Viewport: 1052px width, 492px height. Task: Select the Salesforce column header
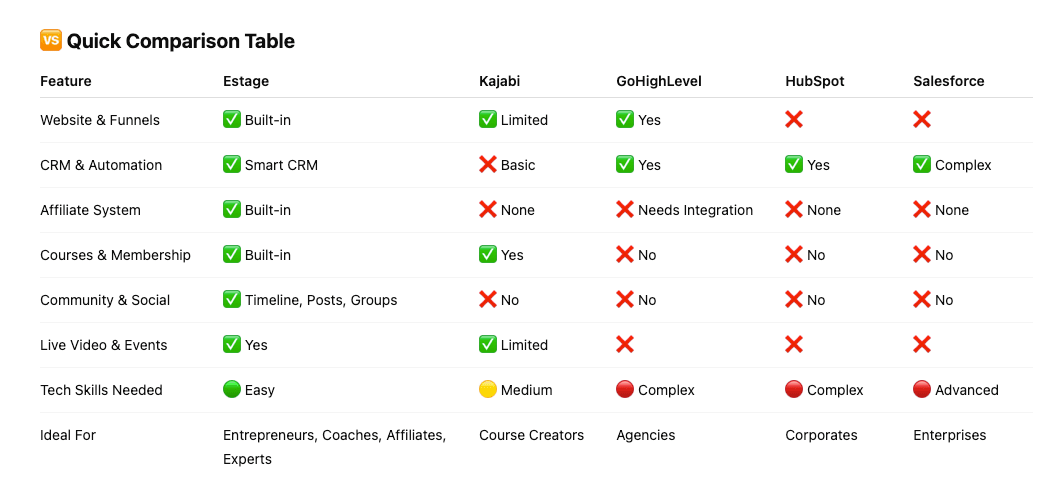tap(949, 81)
